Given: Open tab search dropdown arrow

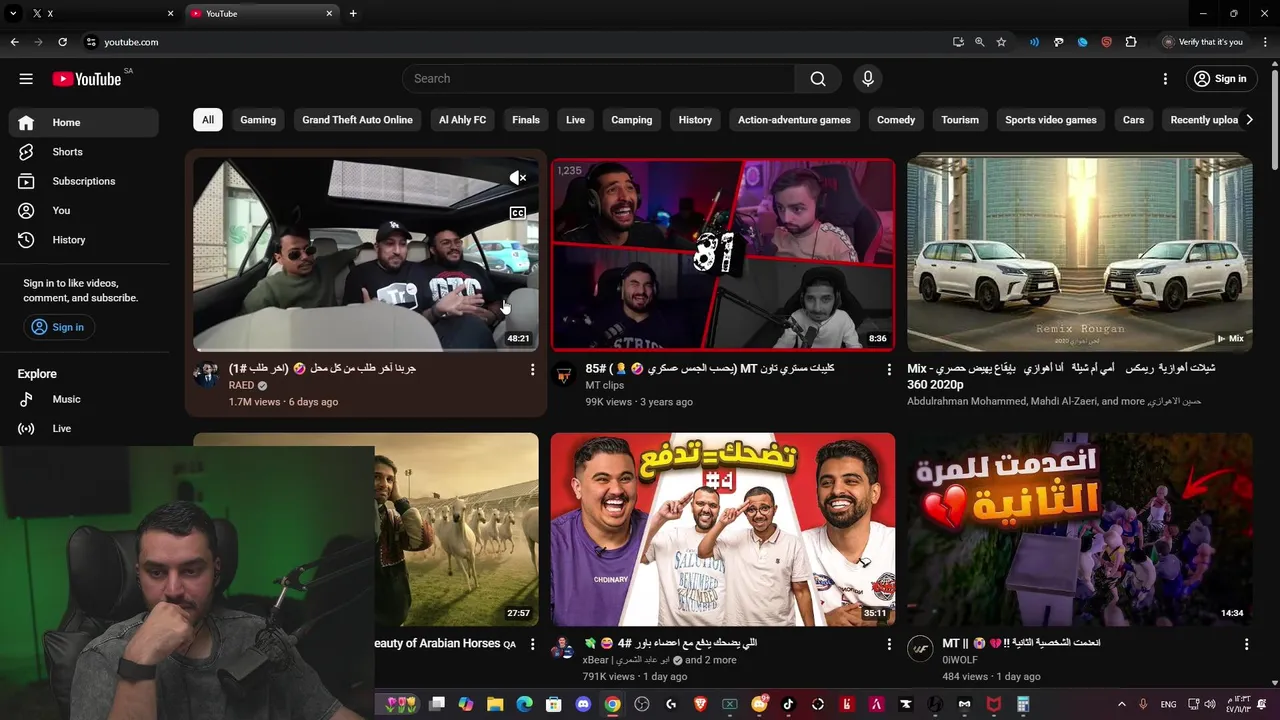Looking at the screenshot, I should coord(13,13).
